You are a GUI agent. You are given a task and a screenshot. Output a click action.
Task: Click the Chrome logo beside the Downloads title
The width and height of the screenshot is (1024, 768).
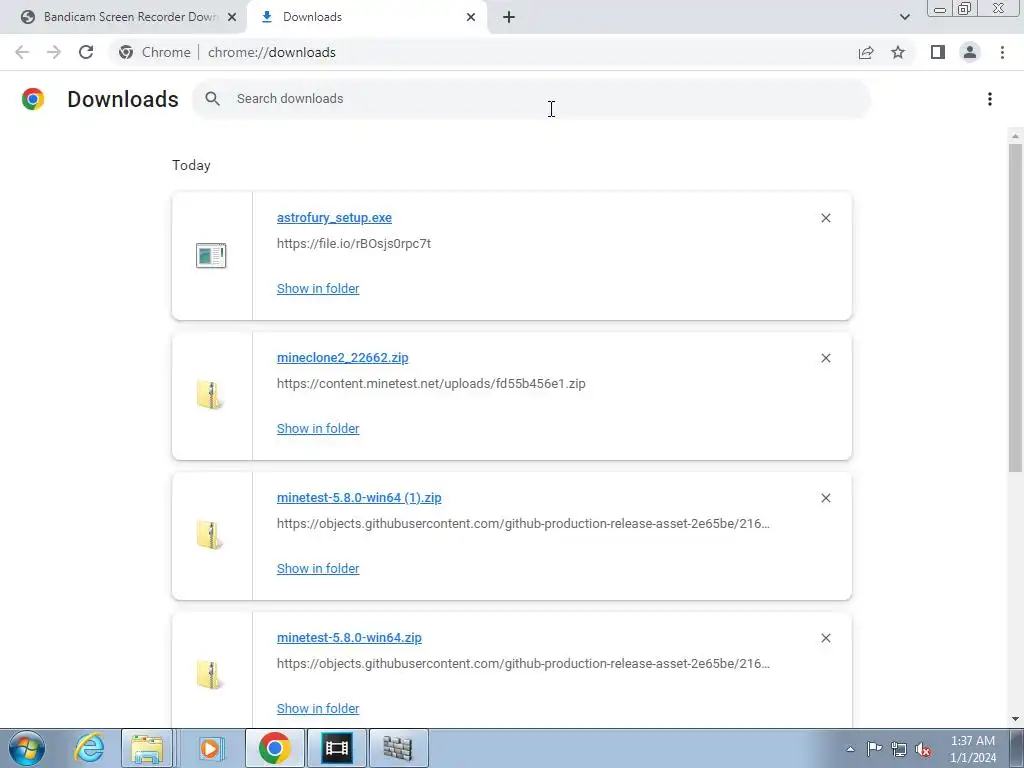33,99
